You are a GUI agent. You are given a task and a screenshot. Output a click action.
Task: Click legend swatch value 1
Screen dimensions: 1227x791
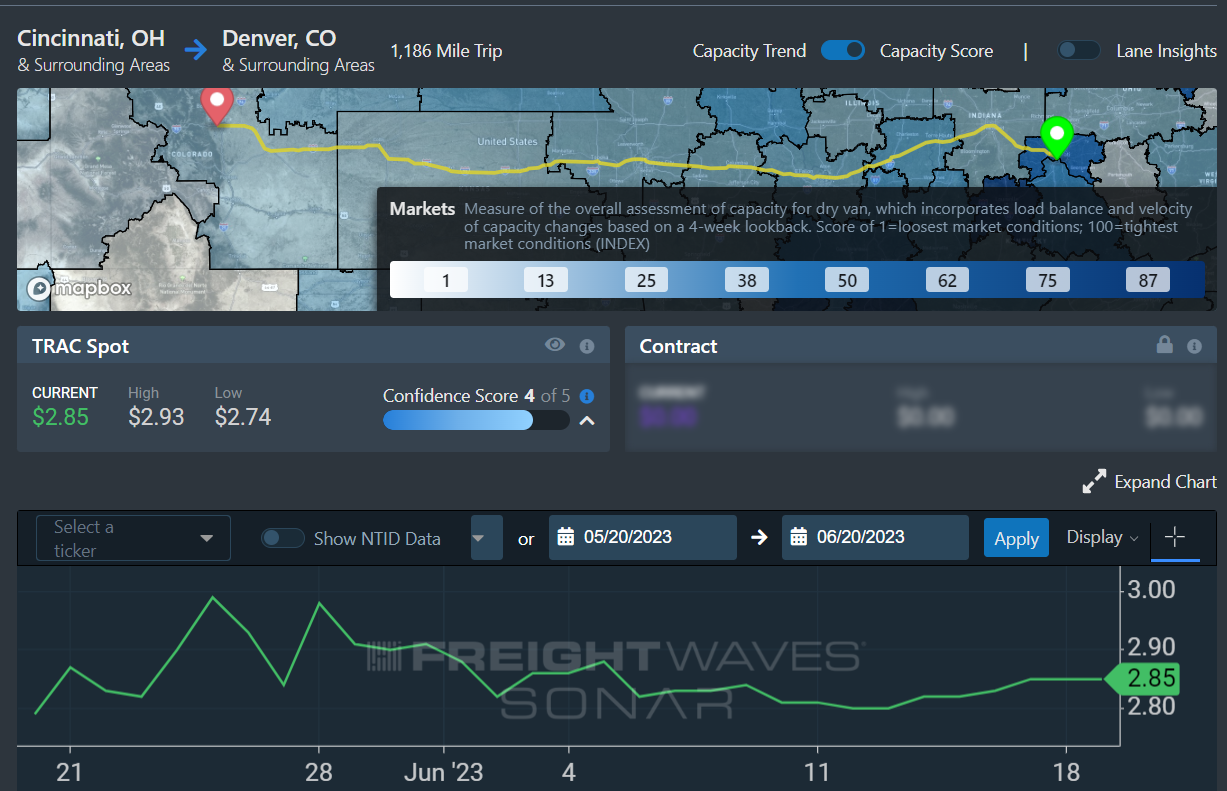446,280
